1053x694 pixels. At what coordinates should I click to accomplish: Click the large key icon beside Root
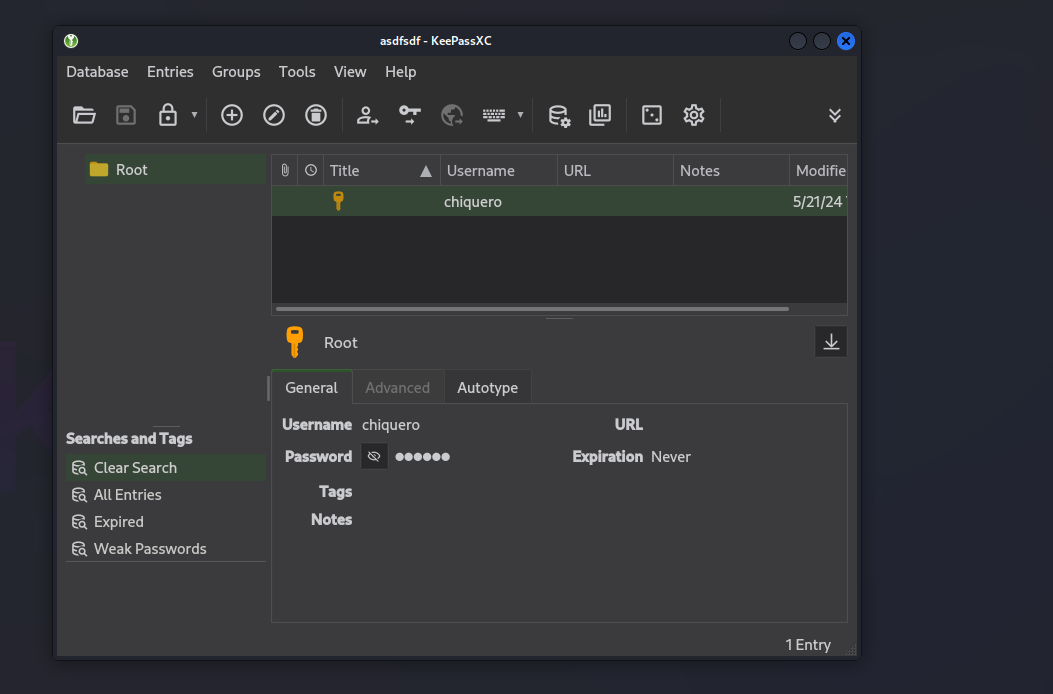(x=294, y=342)
